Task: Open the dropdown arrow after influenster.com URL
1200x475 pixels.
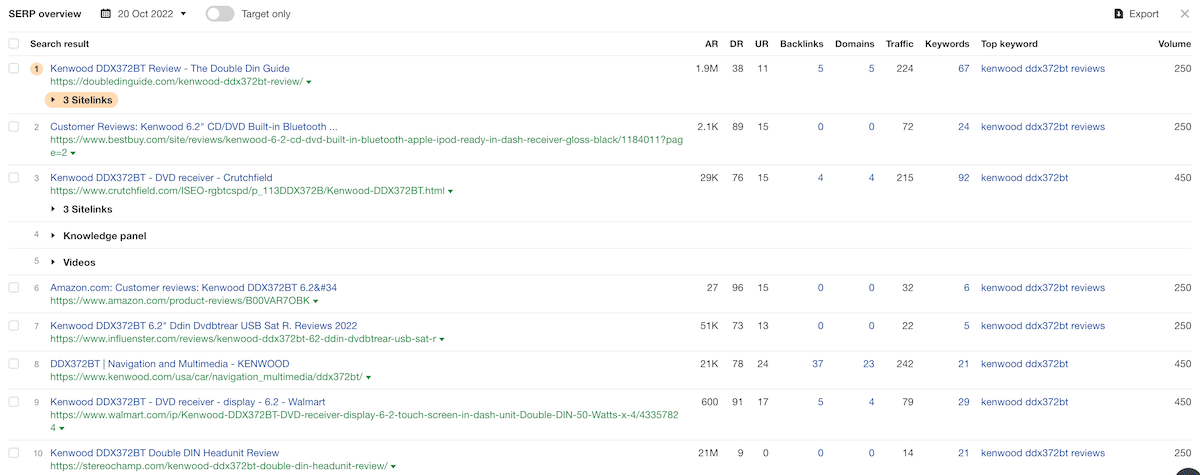Action: (441, 339)
